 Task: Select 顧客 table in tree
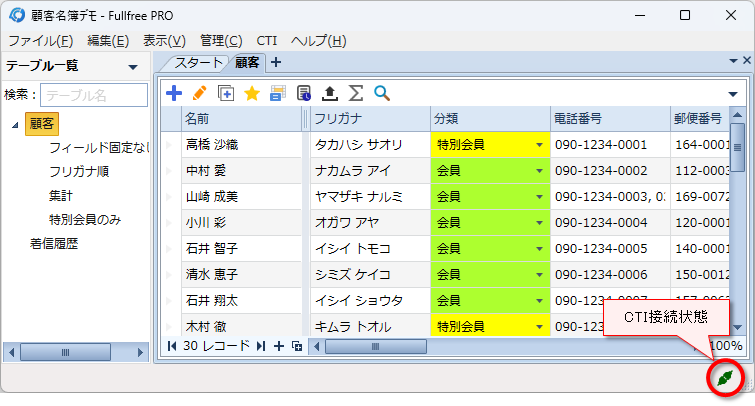[x=42, y=124]
